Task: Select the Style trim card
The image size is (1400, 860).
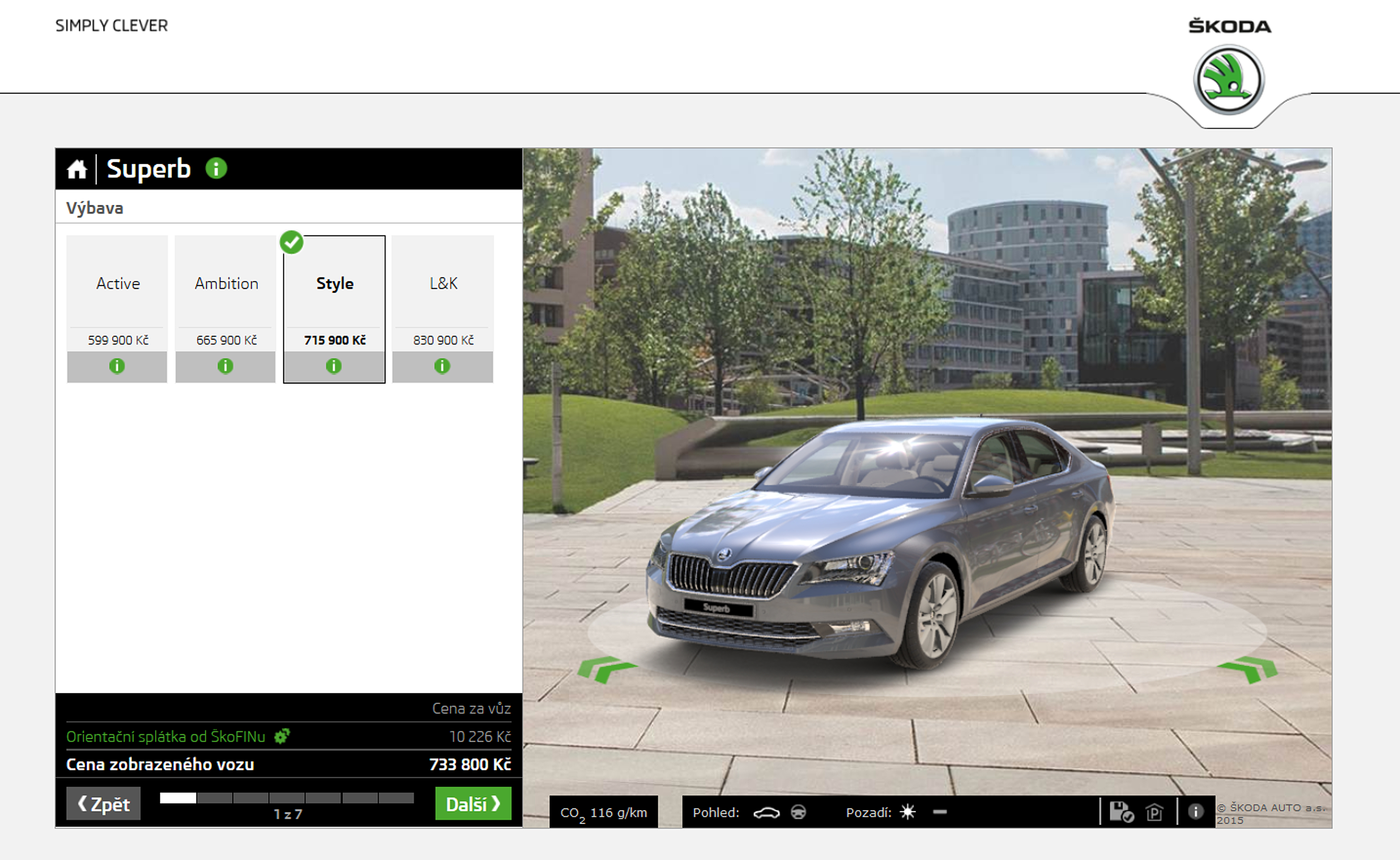Action: (334, 309)
